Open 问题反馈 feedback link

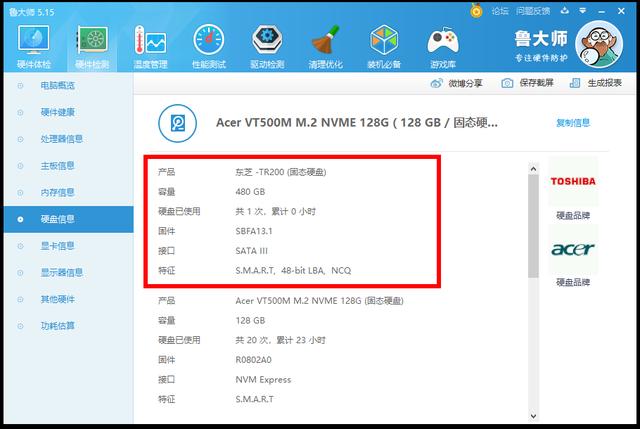pyautogui.click(x=533, y=11)
